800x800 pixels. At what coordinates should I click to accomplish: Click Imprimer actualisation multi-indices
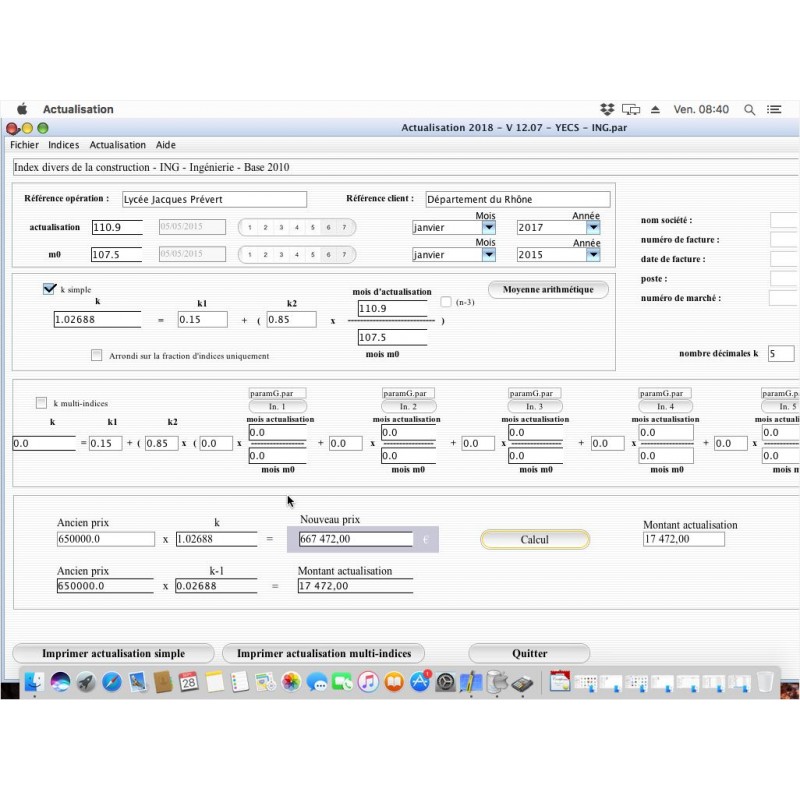coord(323,653)
